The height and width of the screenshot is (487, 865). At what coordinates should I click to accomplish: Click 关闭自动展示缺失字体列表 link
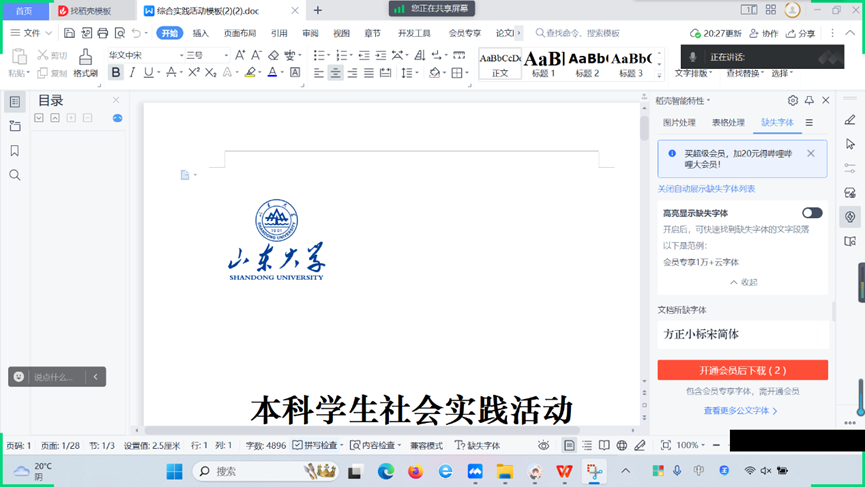pos(706,189)
